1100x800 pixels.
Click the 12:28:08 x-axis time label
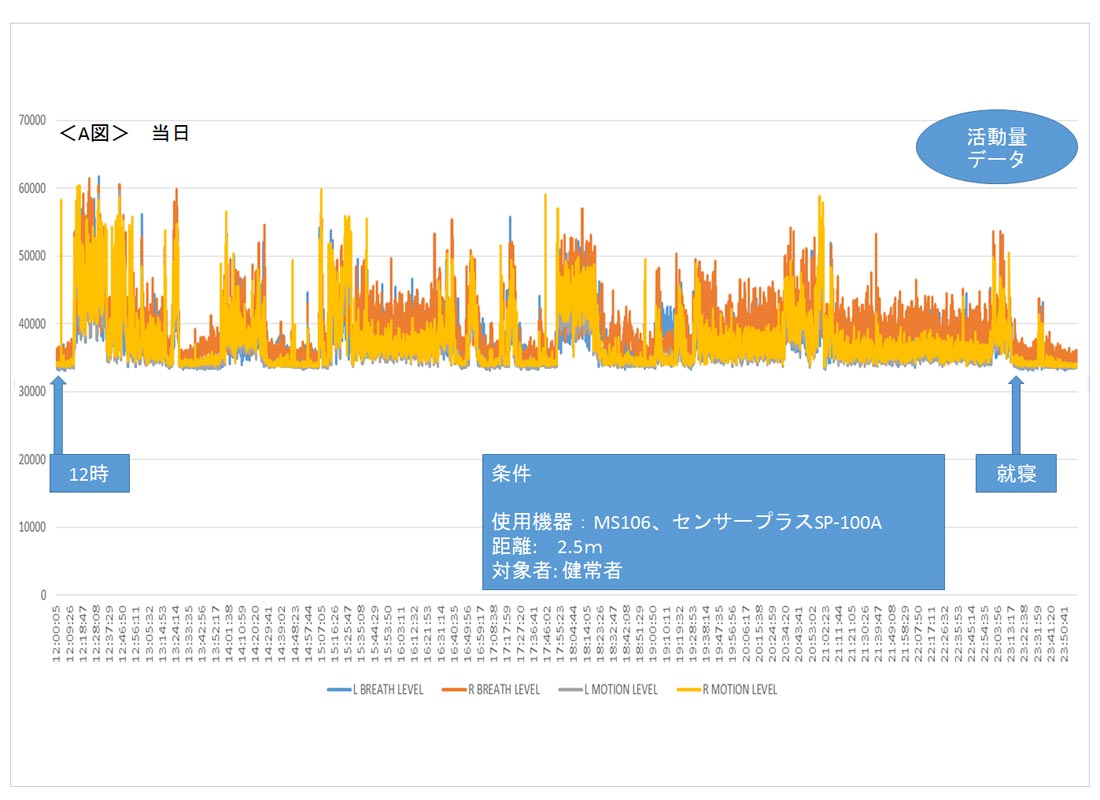(x=96, y=634)
